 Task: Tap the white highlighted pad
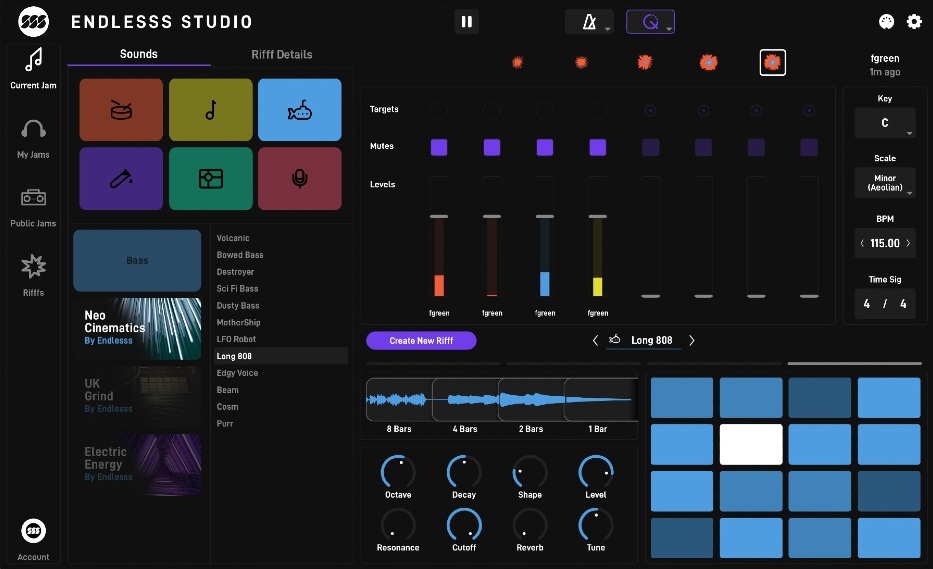coord(751,444)
